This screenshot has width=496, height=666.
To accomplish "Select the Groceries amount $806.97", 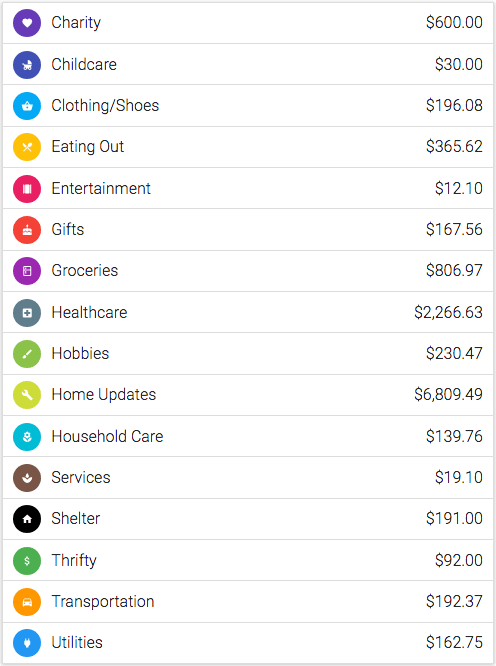I will click(454, 270).
